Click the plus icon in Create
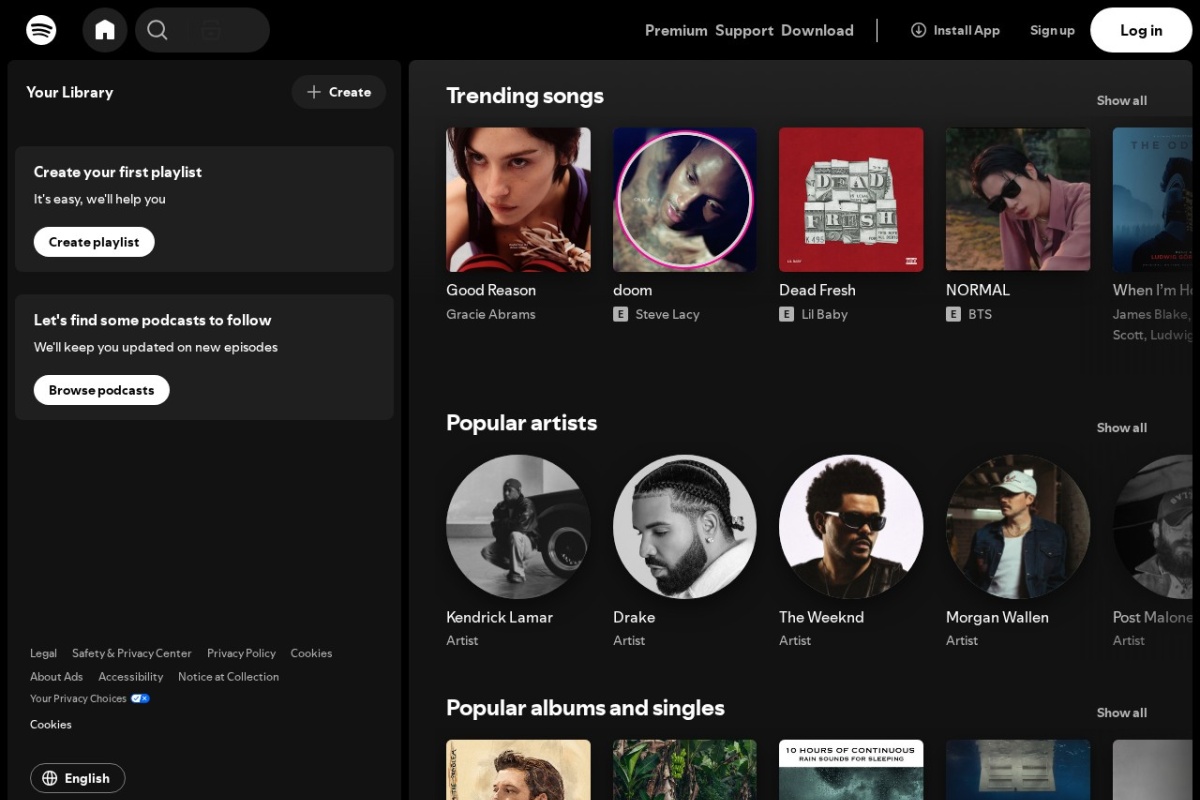1200x800 pixels. (314, 92)
